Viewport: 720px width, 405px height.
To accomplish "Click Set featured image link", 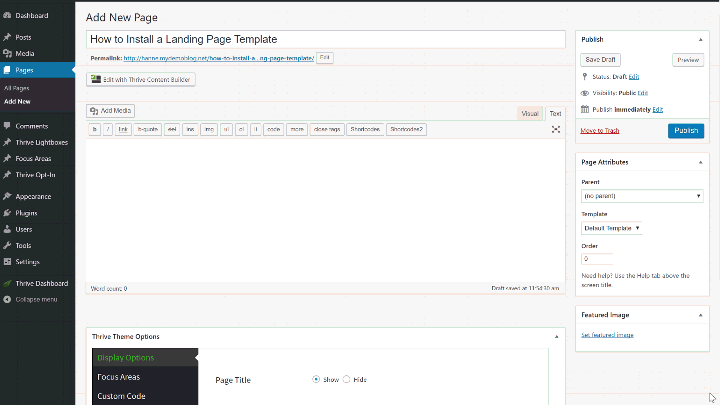I will point(608,335).
